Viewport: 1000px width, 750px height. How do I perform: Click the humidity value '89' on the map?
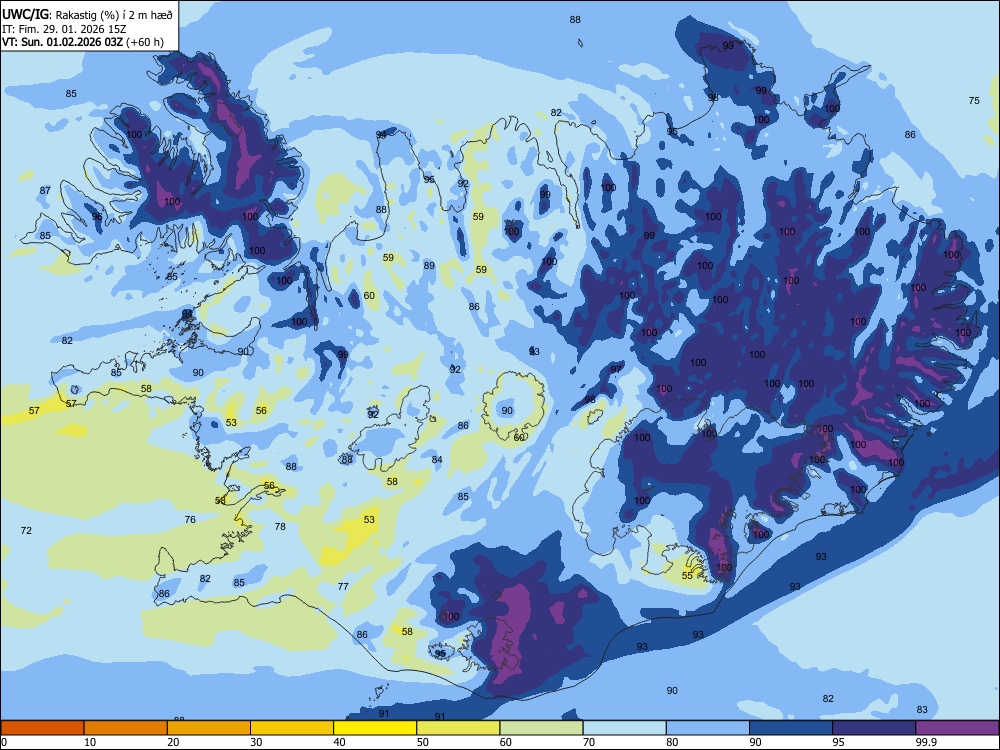tap(429, 266)
